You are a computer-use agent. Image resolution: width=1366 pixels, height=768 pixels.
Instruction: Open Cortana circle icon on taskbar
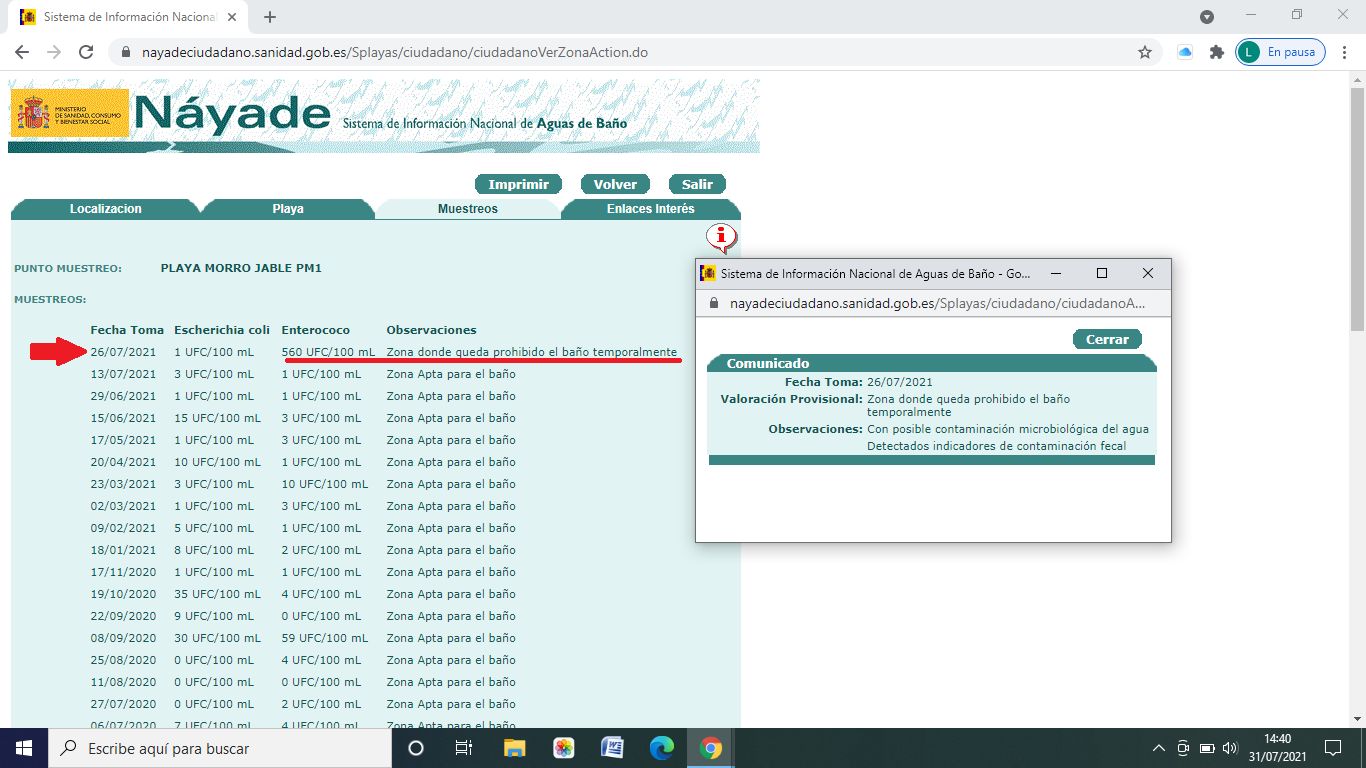click(x=416, y=748)
